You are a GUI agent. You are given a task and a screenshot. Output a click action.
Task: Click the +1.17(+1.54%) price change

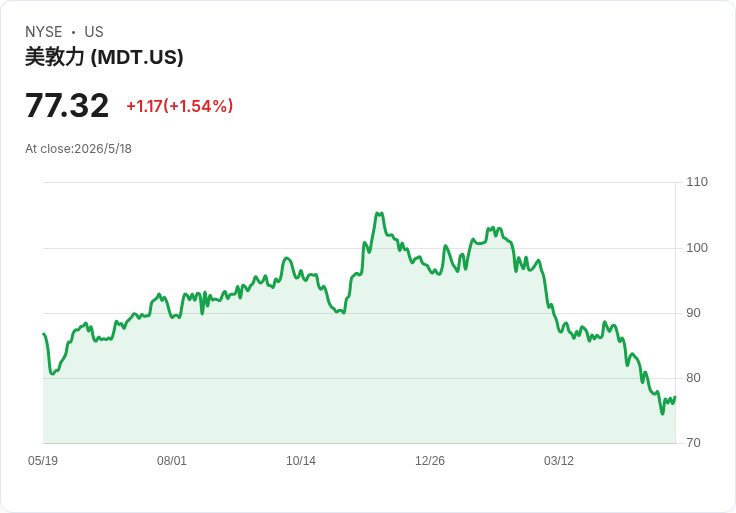pos(180,106)
